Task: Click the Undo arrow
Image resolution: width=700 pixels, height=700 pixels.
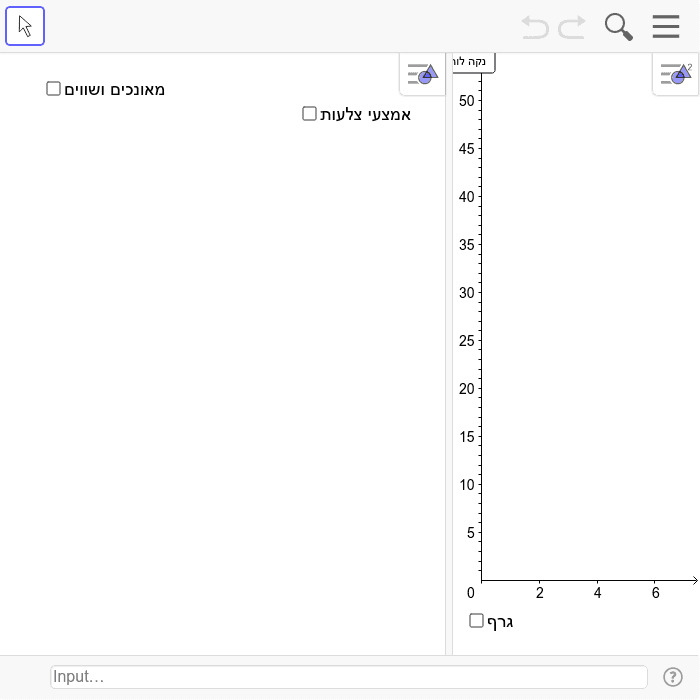Action: click(x=535, y=27)
